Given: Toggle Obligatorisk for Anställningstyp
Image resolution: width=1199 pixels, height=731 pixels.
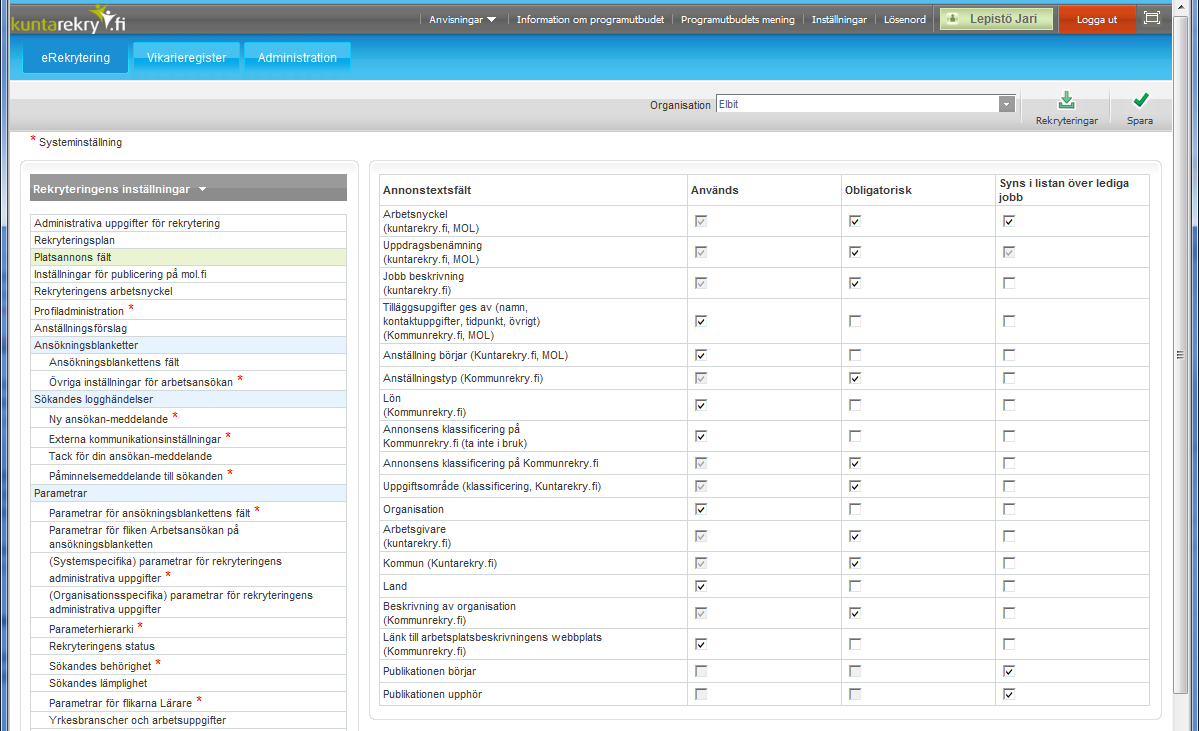Looking at the screenshot, I should click(855, 378).
